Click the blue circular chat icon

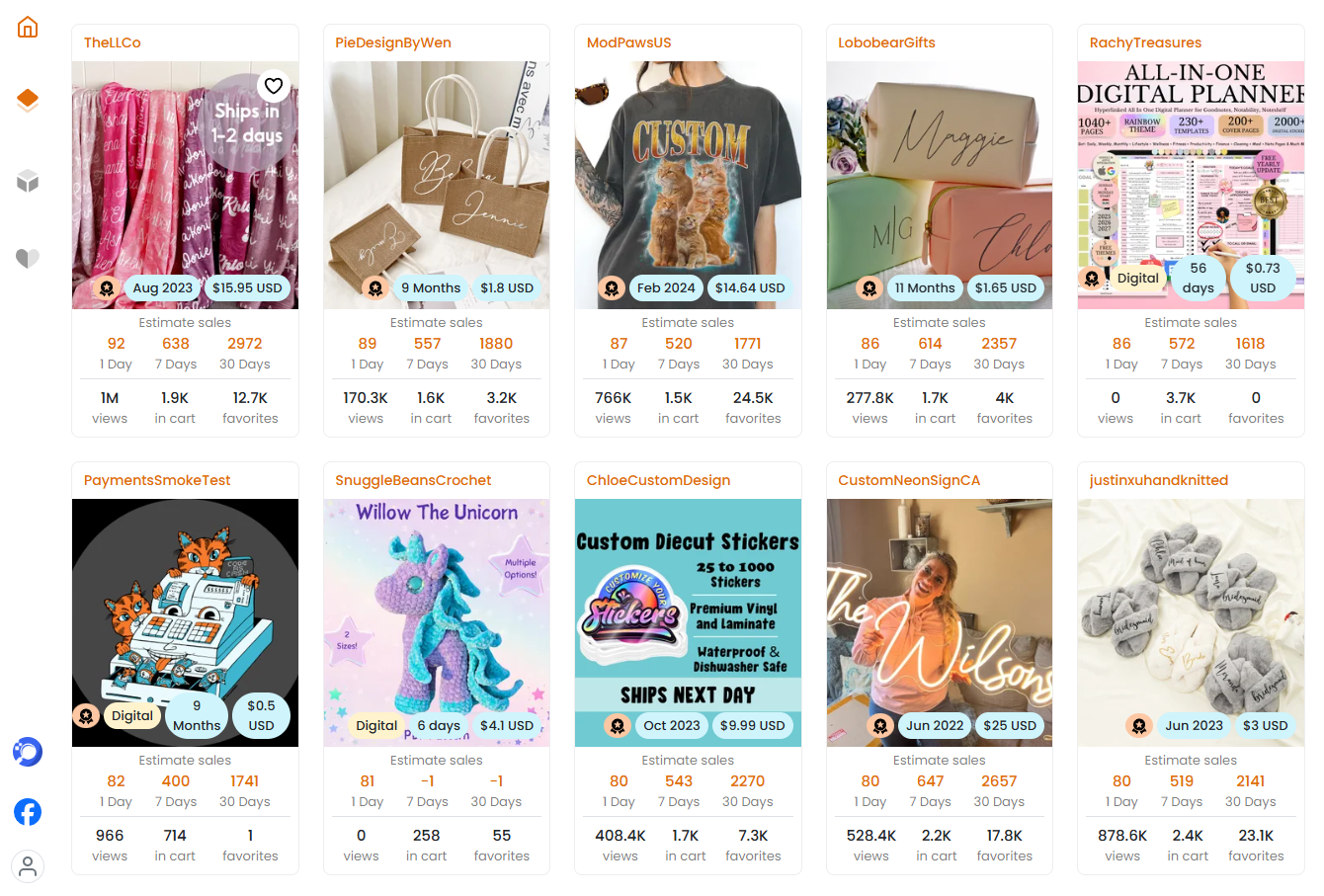tap(28, 752)
